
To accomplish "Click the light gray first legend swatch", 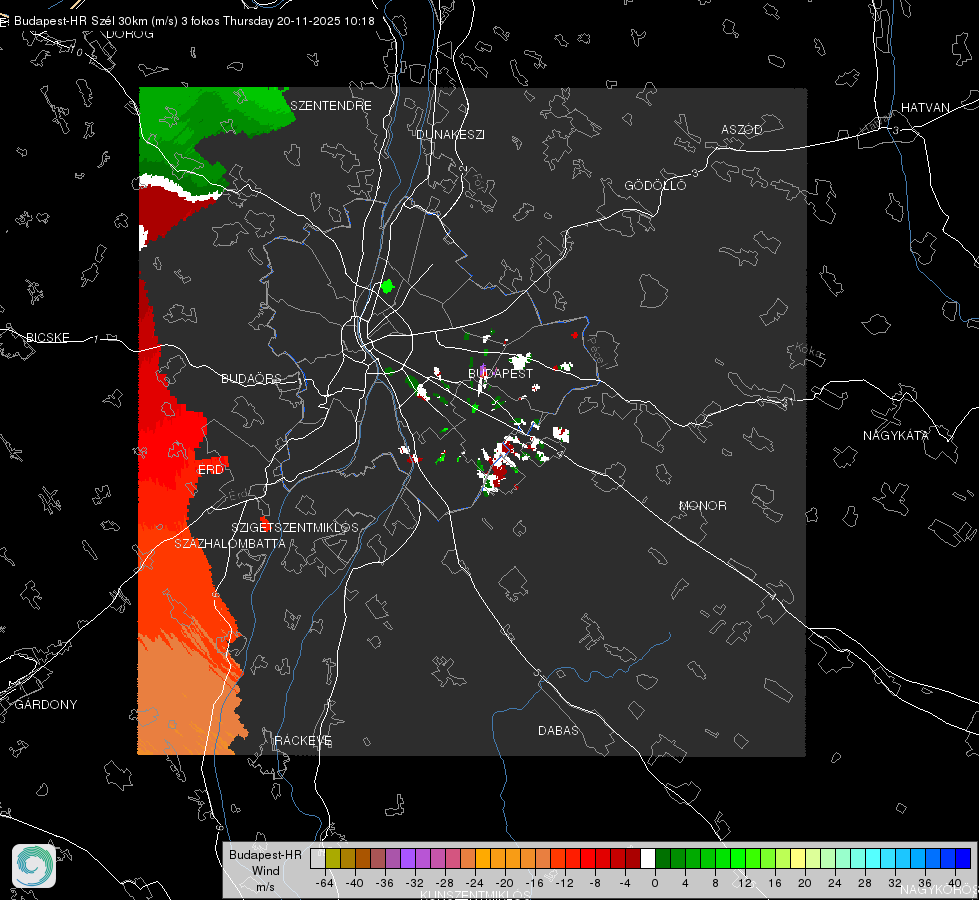I will (x=318, y=859).
